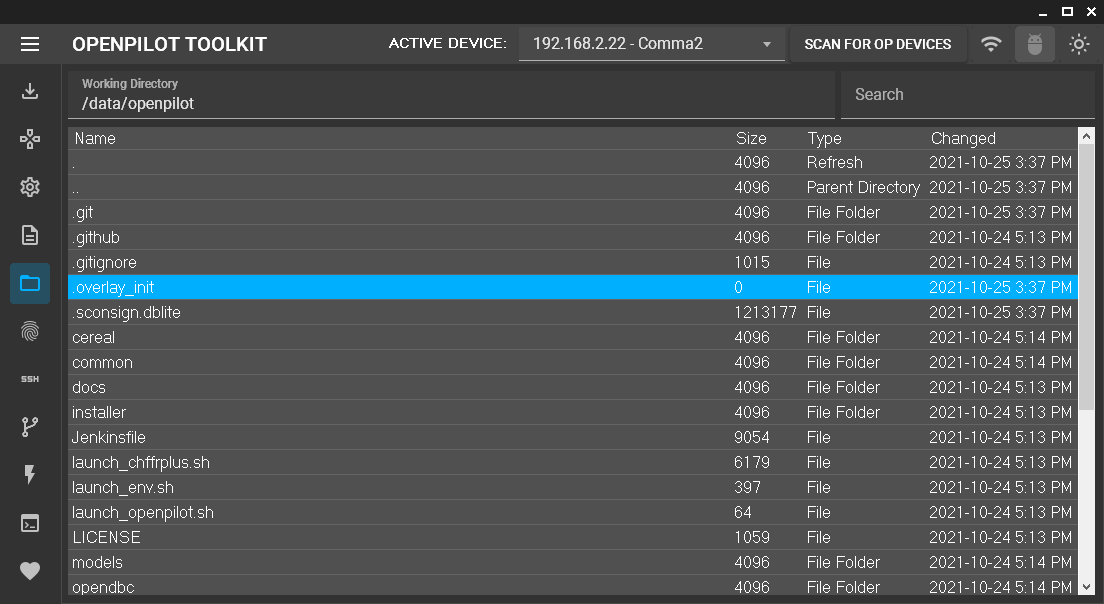Select the docs folder row
Screen dimensions: 1104x604
(572, 387)
